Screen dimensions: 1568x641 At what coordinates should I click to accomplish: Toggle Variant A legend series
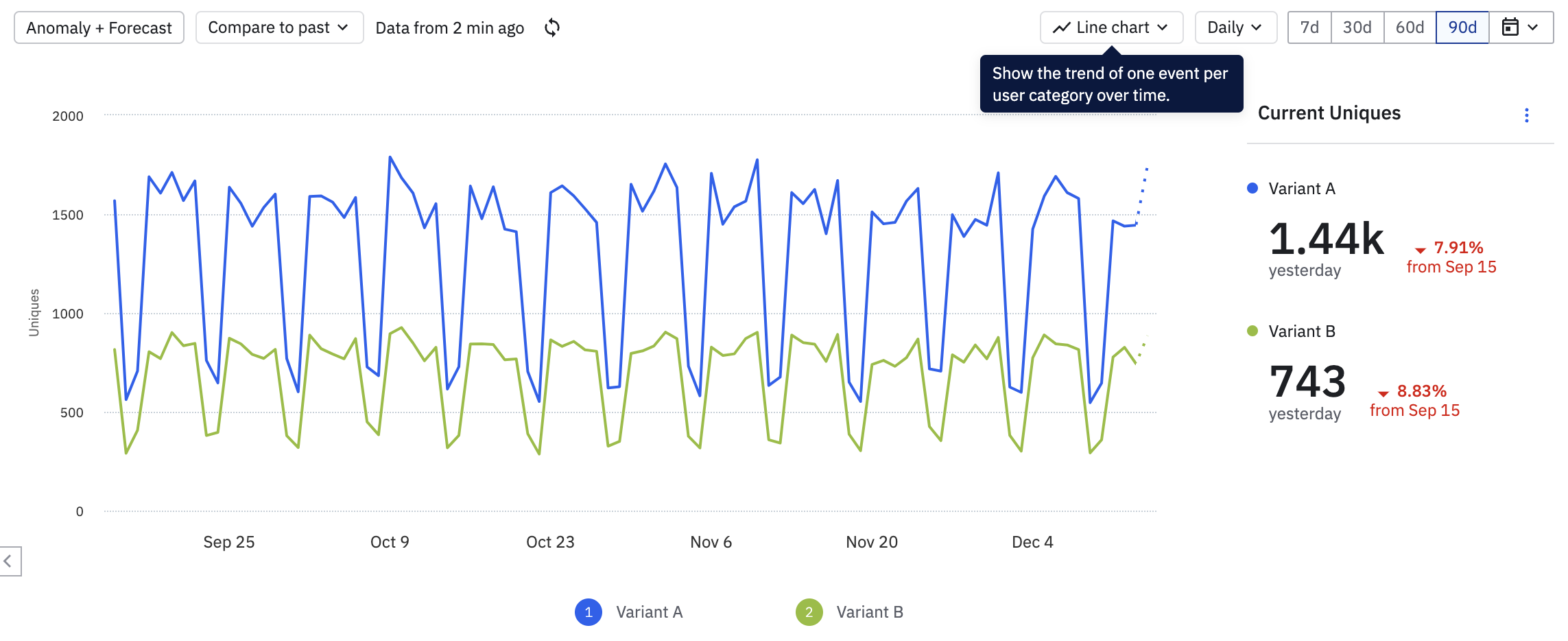pyautogui.click(x=629, y=612)
